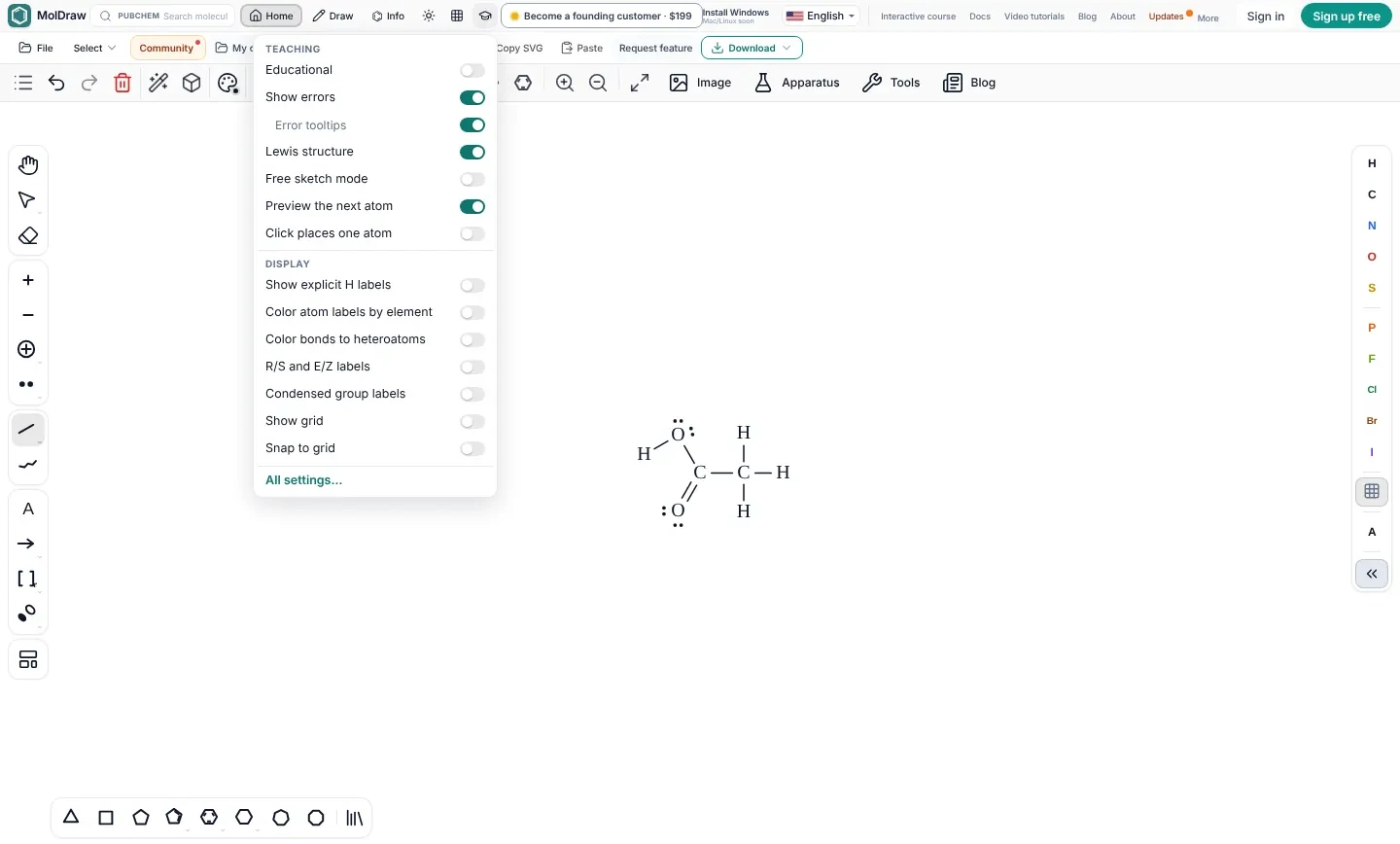The width and height of the screenshot is (1400, 844).
Task: Select the reaction arrow tool
Action: [x=26, y=544]
